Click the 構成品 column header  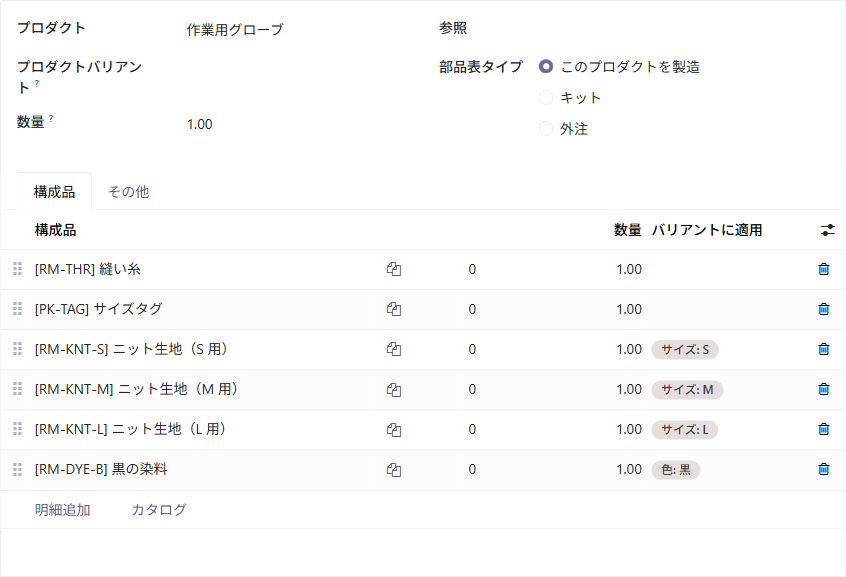[55, 230]
